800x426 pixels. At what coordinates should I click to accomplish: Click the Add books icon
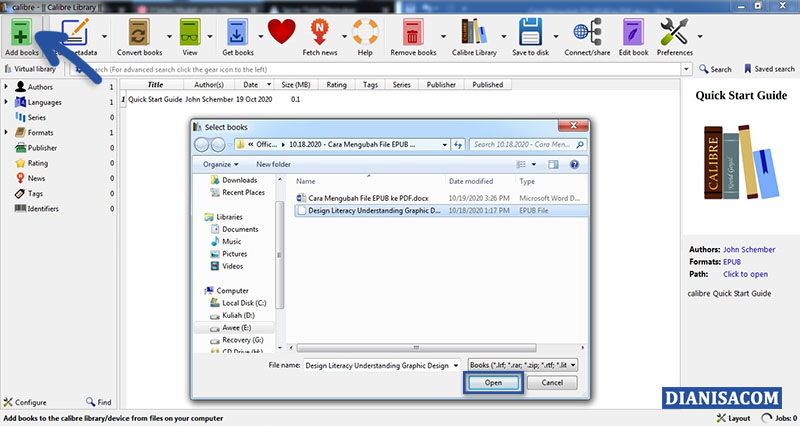click(22, 34)
